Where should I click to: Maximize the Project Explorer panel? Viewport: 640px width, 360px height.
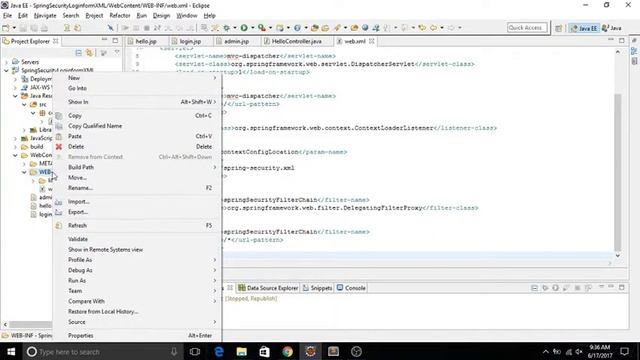[x=116, y=40]
